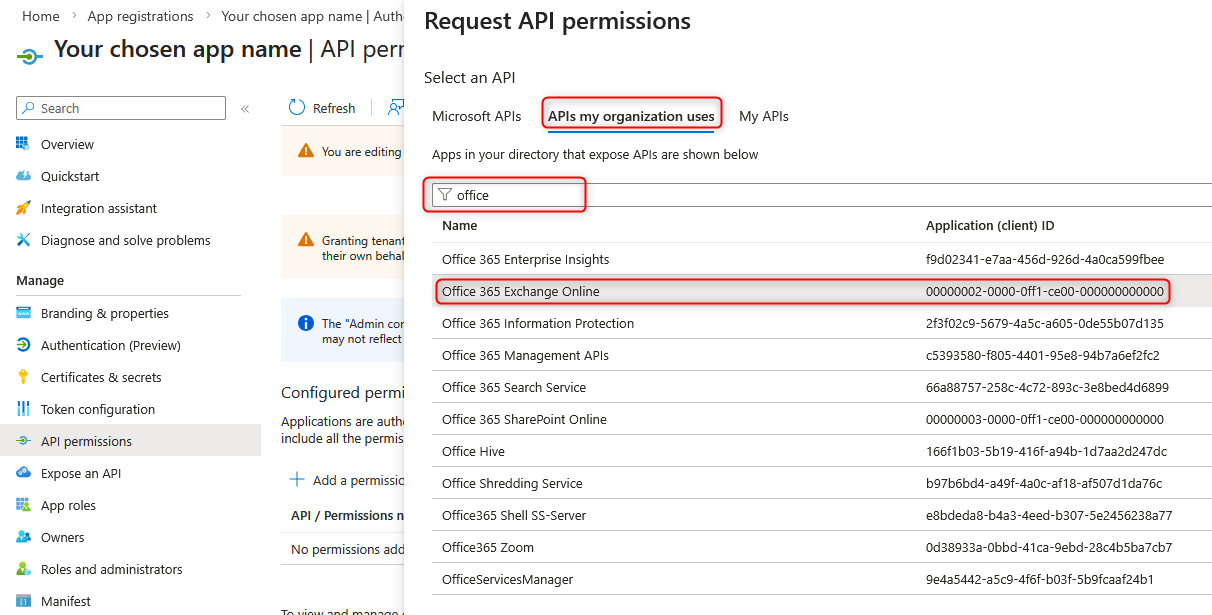Select the My APIs tab
This screenshot has height=615, width=1212.
[763, 116]
